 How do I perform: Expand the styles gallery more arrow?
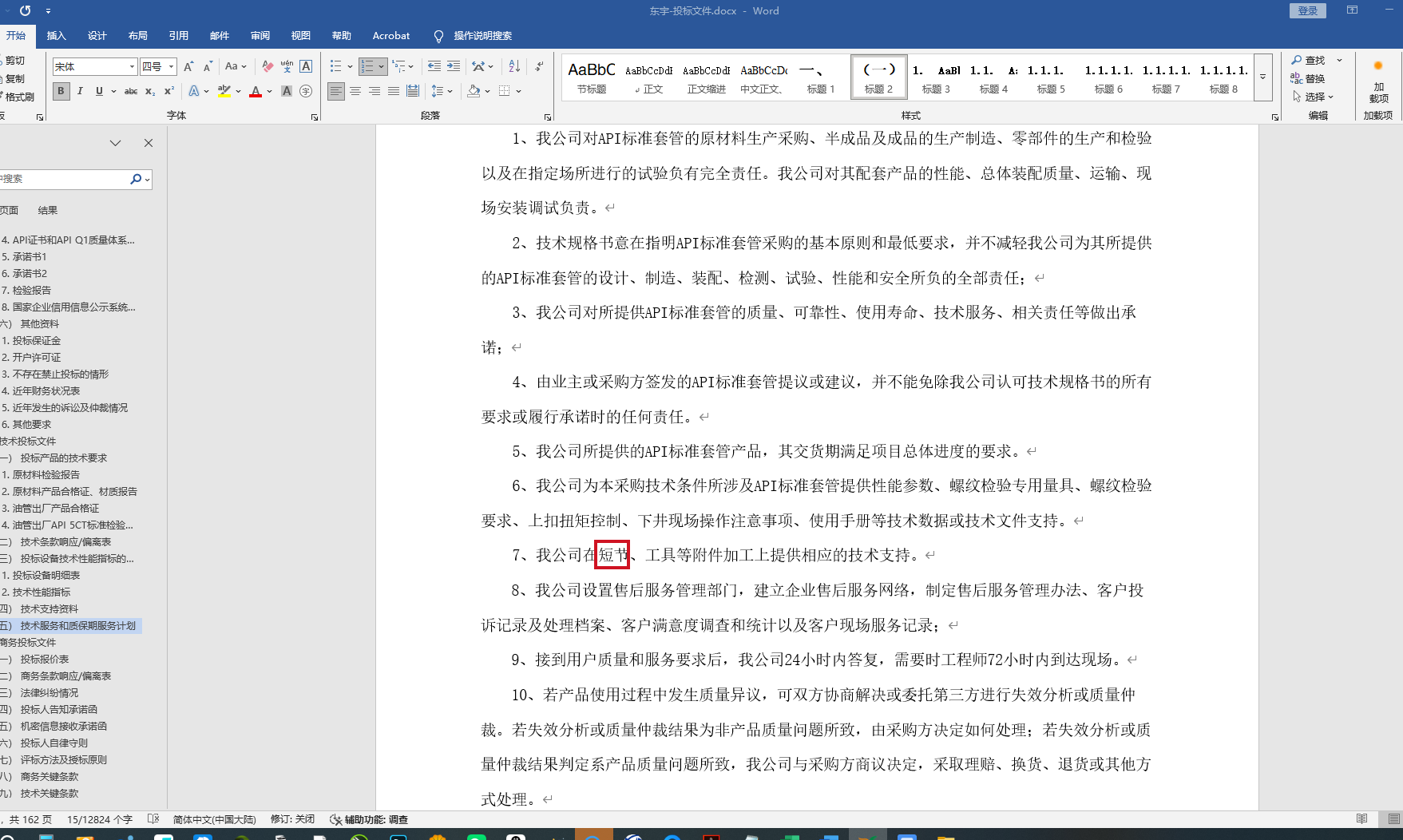[x=1262, y=77]
